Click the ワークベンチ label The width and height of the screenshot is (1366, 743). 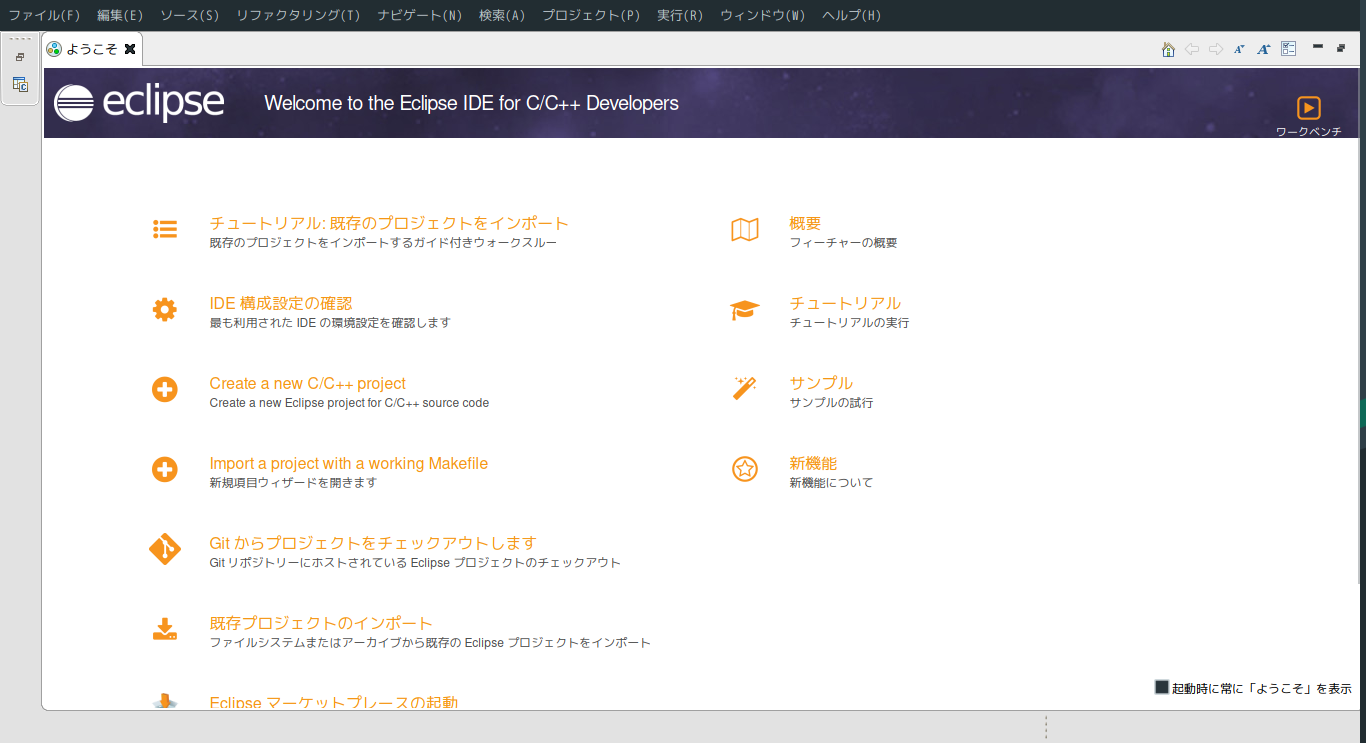(x=1309, y=131)
